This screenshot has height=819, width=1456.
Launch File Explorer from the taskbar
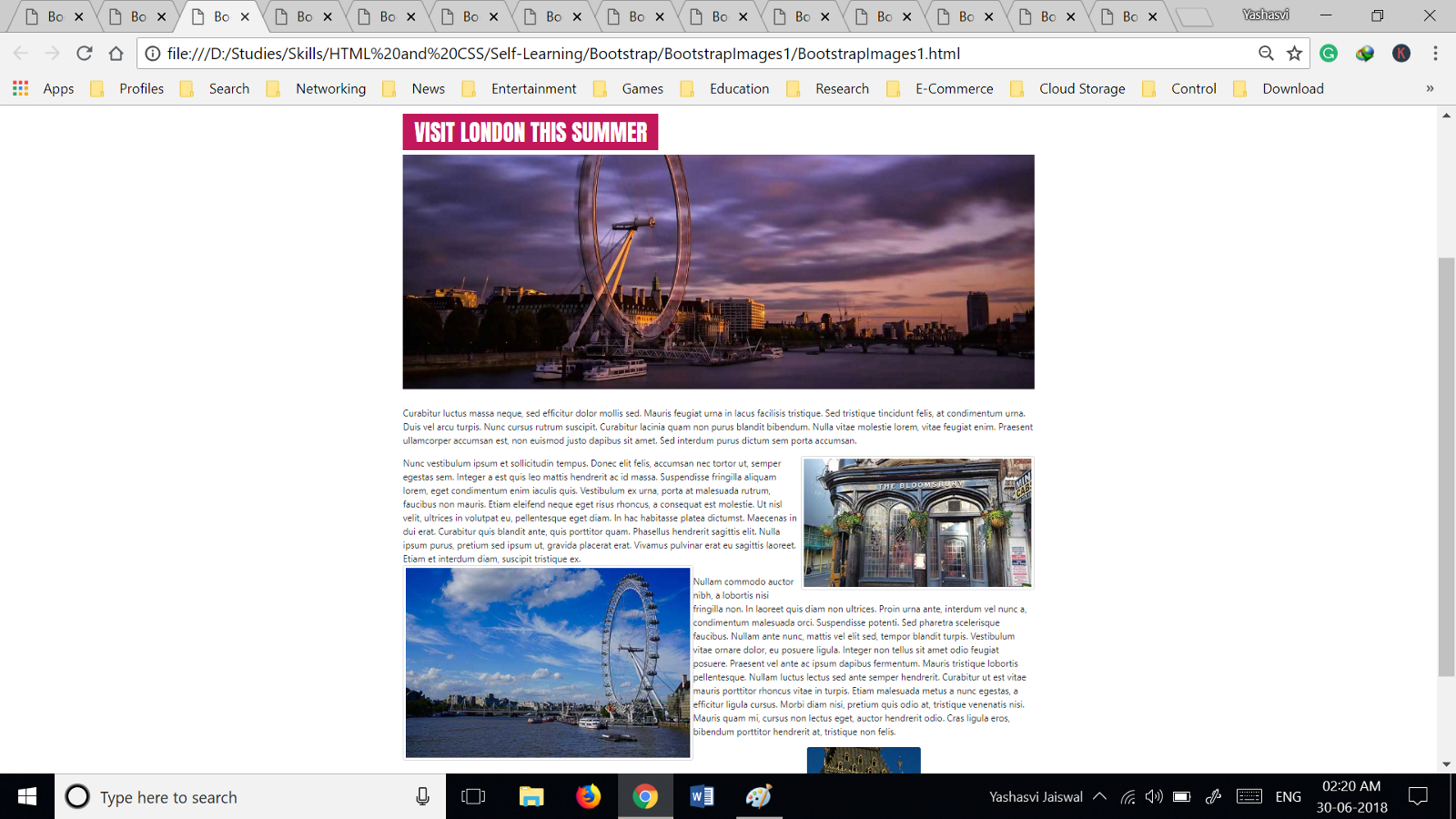tap(531, 797)
